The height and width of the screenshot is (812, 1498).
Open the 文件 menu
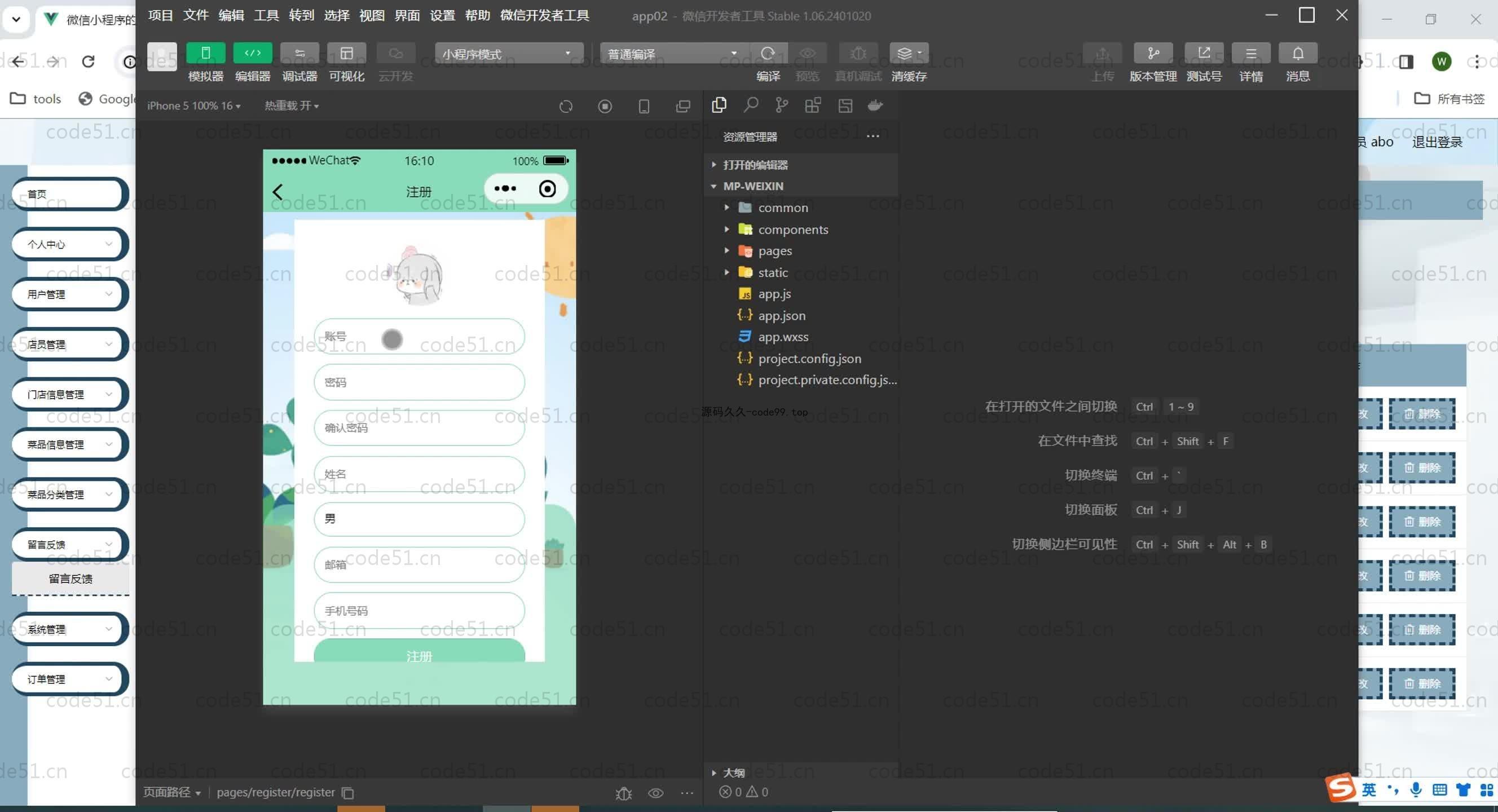(196, 15)
